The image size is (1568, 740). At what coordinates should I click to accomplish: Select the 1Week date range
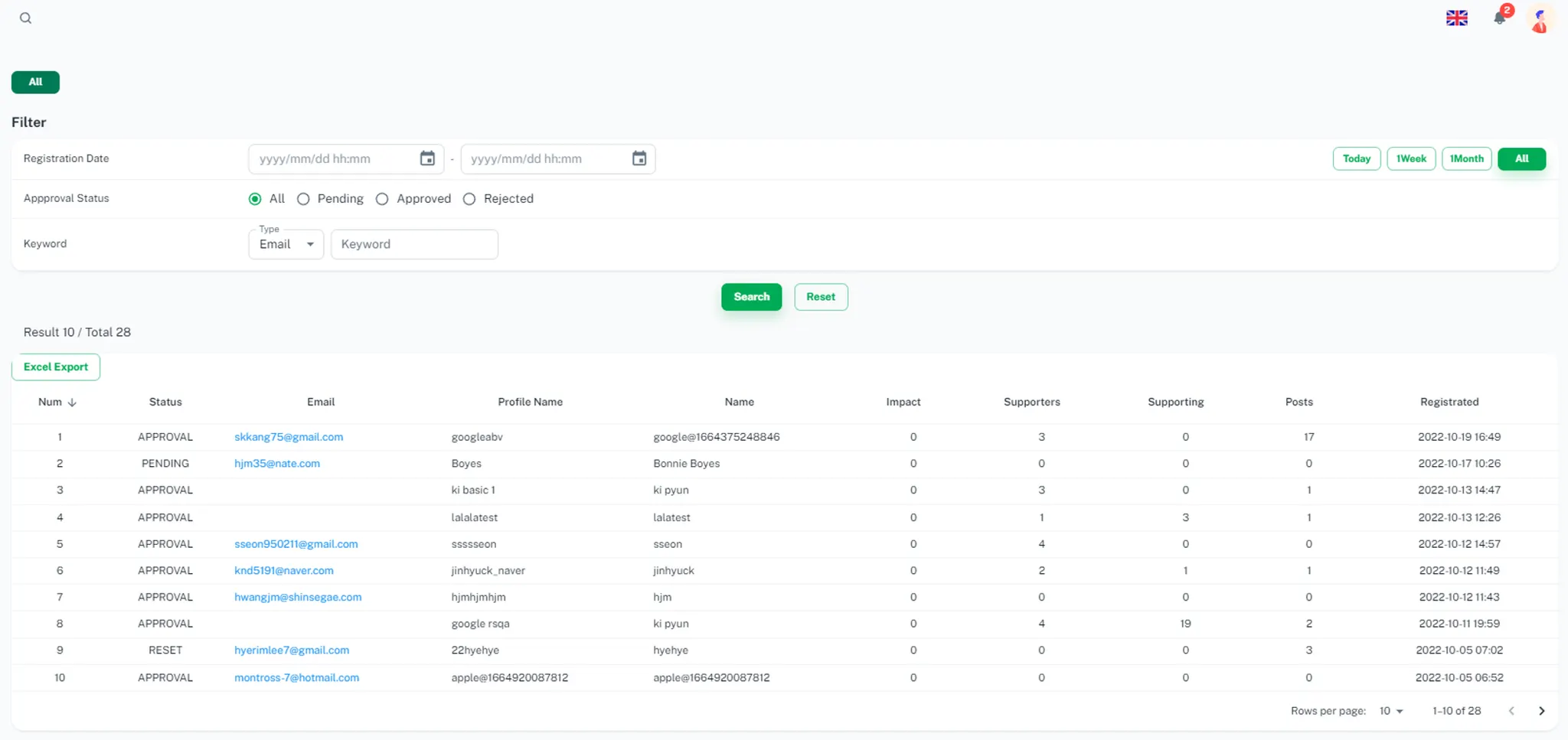pyautogui.click(x=1411, y=158)
